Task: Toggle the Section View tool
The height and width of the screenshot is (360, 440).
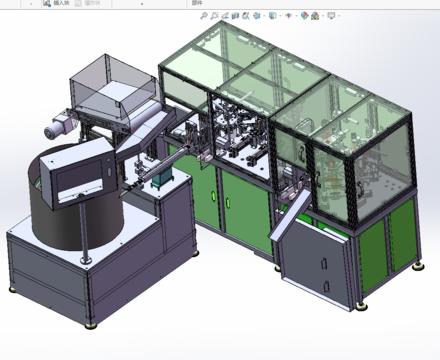Action: click(x=235, y=15)
